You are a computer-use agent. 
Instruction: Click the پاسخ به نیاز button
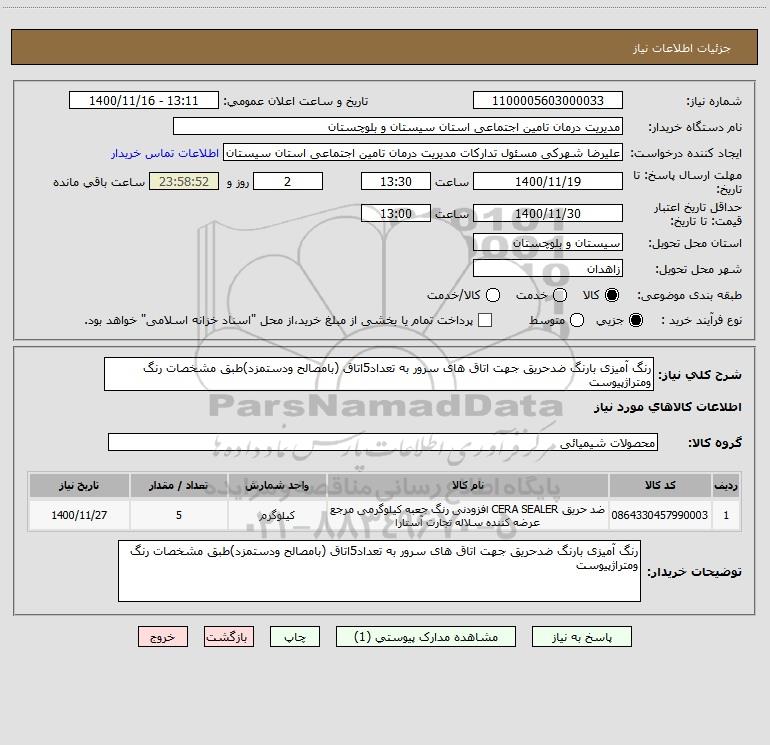pos(582,637)
